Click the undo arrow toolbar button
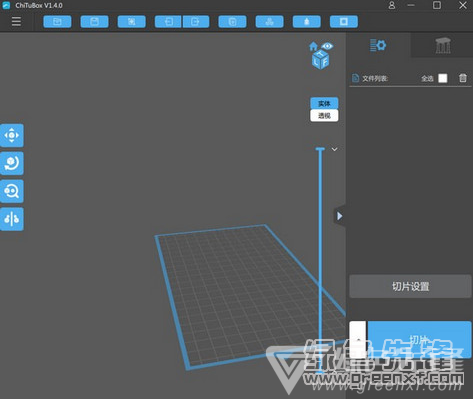Viewport: 473px width, 399px height. (168, 22)
